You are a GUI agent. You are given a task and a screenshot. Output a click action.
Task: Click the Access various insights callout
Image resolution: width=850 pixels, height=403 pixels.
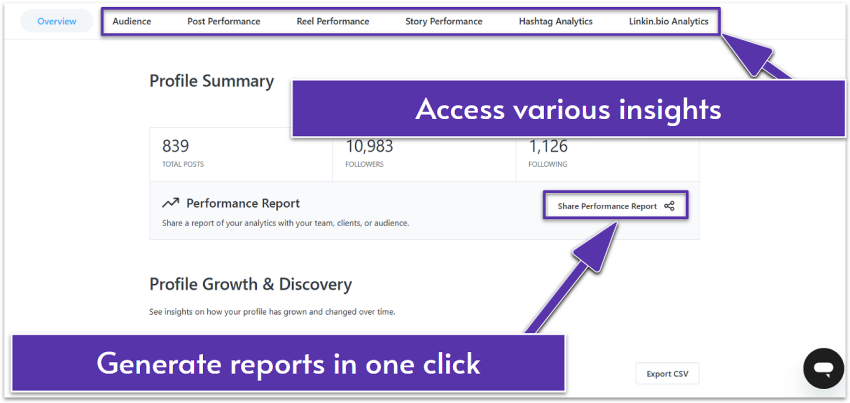coord(567,109)
